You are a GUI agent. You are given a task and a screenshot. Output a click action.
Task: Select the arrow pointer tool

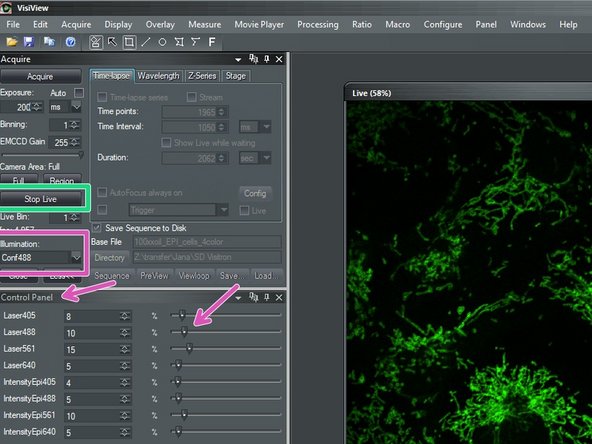pos(113,42)
